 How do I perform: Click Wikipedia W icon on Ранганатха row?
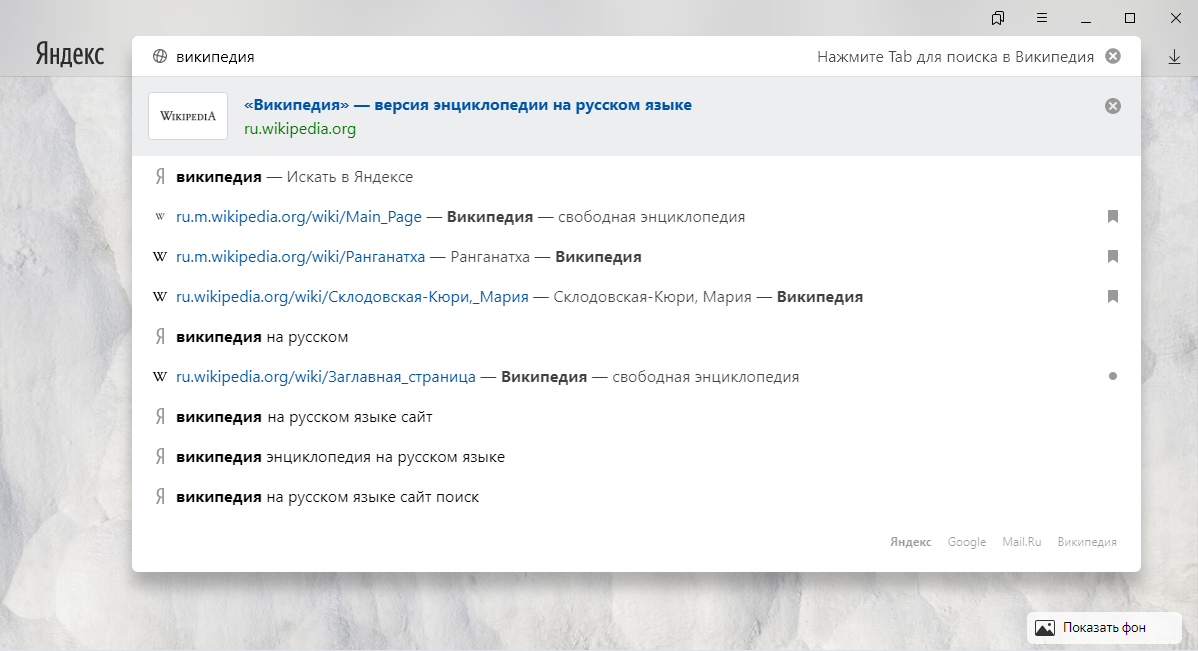(x=160, y=257)
